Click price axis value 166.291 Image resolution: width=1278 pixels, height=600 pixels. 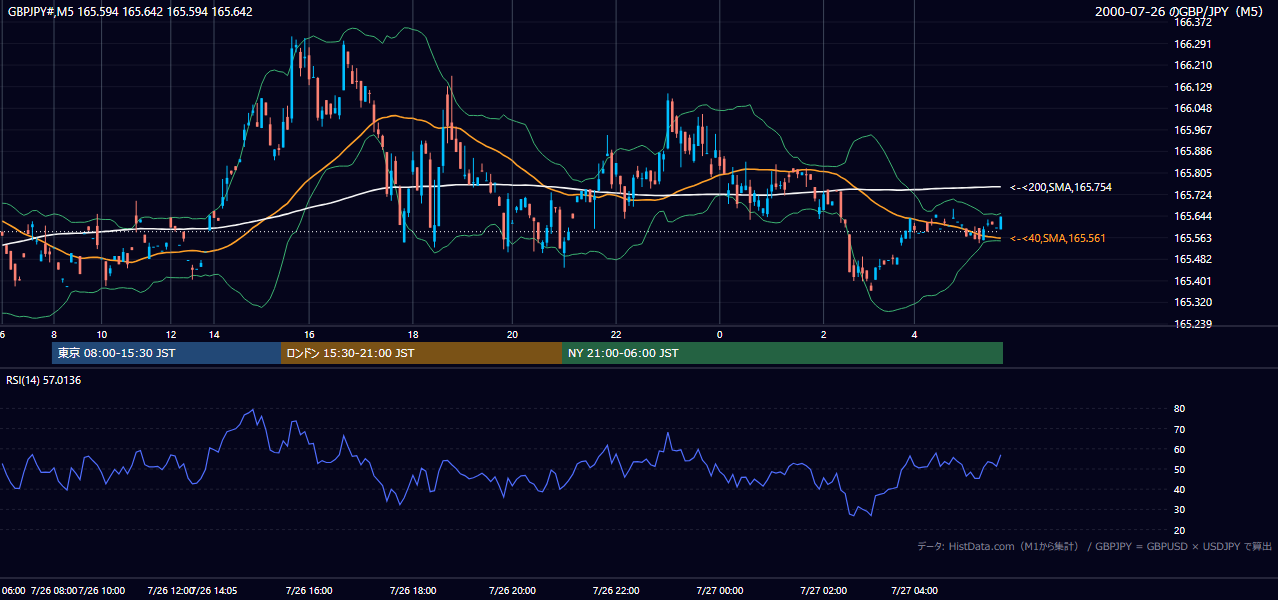pos(1192,44)
